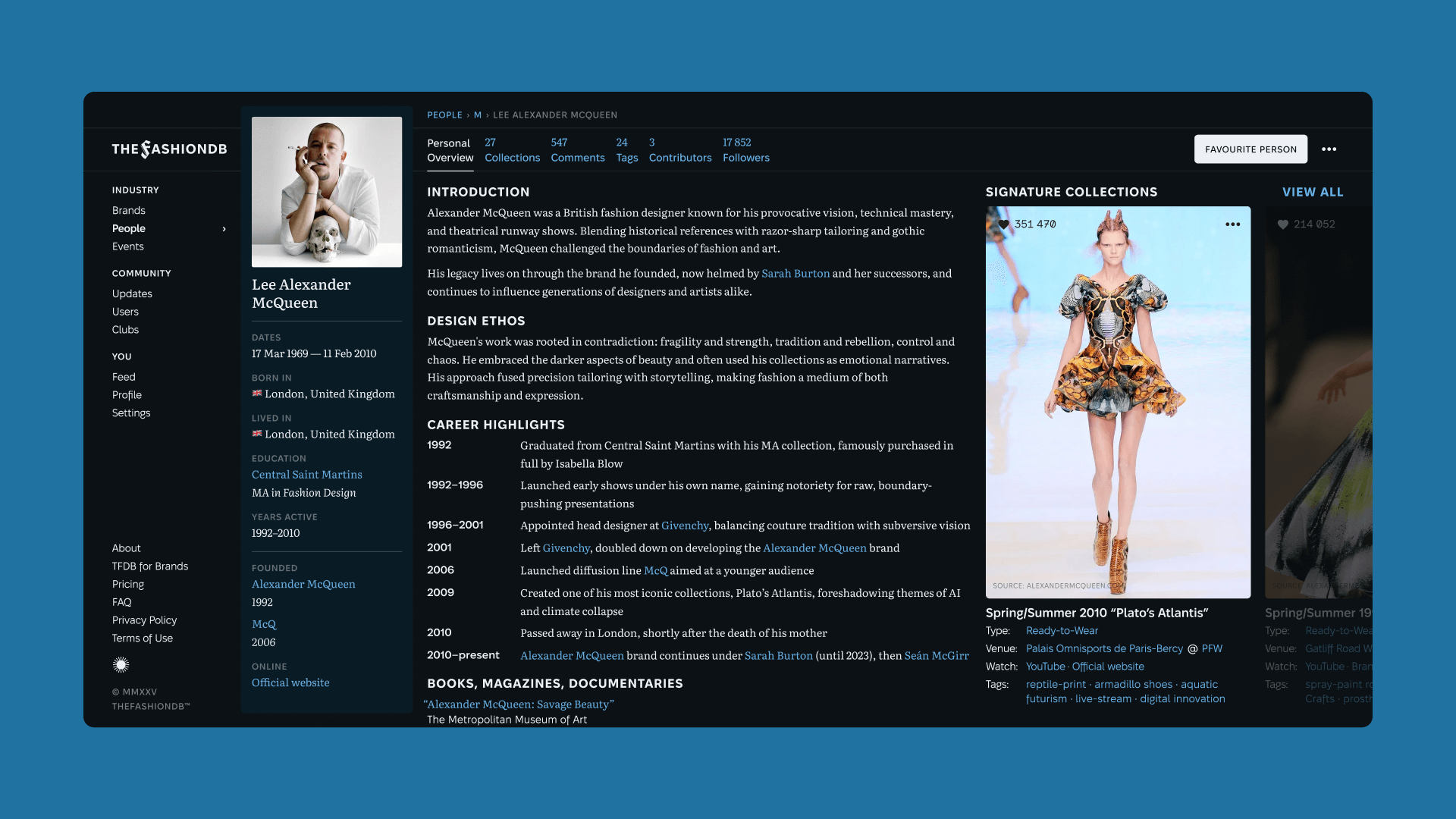This screenshot has width=1456, height=819.
Task: Click the M breadcrumb link
Action: click(478, 115)
